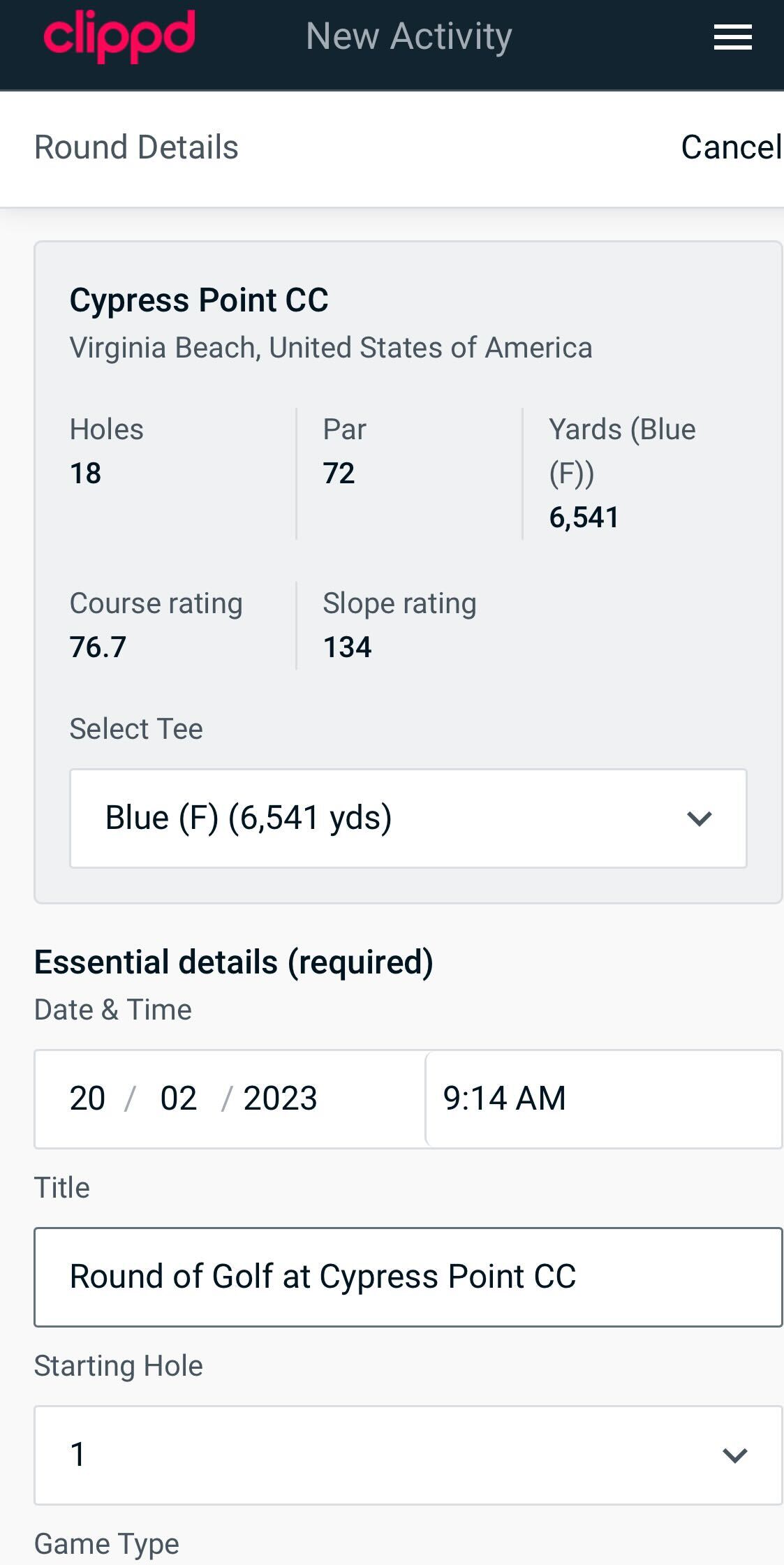Click the Cypress Point CC course name

tap(199, 300)
